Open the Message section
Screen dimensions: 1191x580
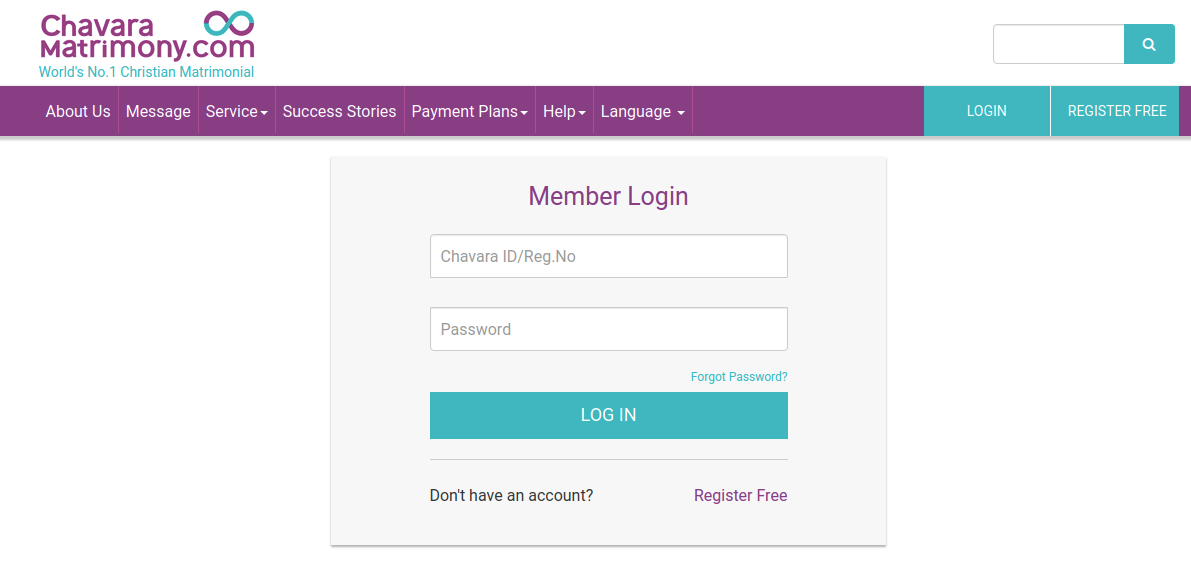coord(158,111)
